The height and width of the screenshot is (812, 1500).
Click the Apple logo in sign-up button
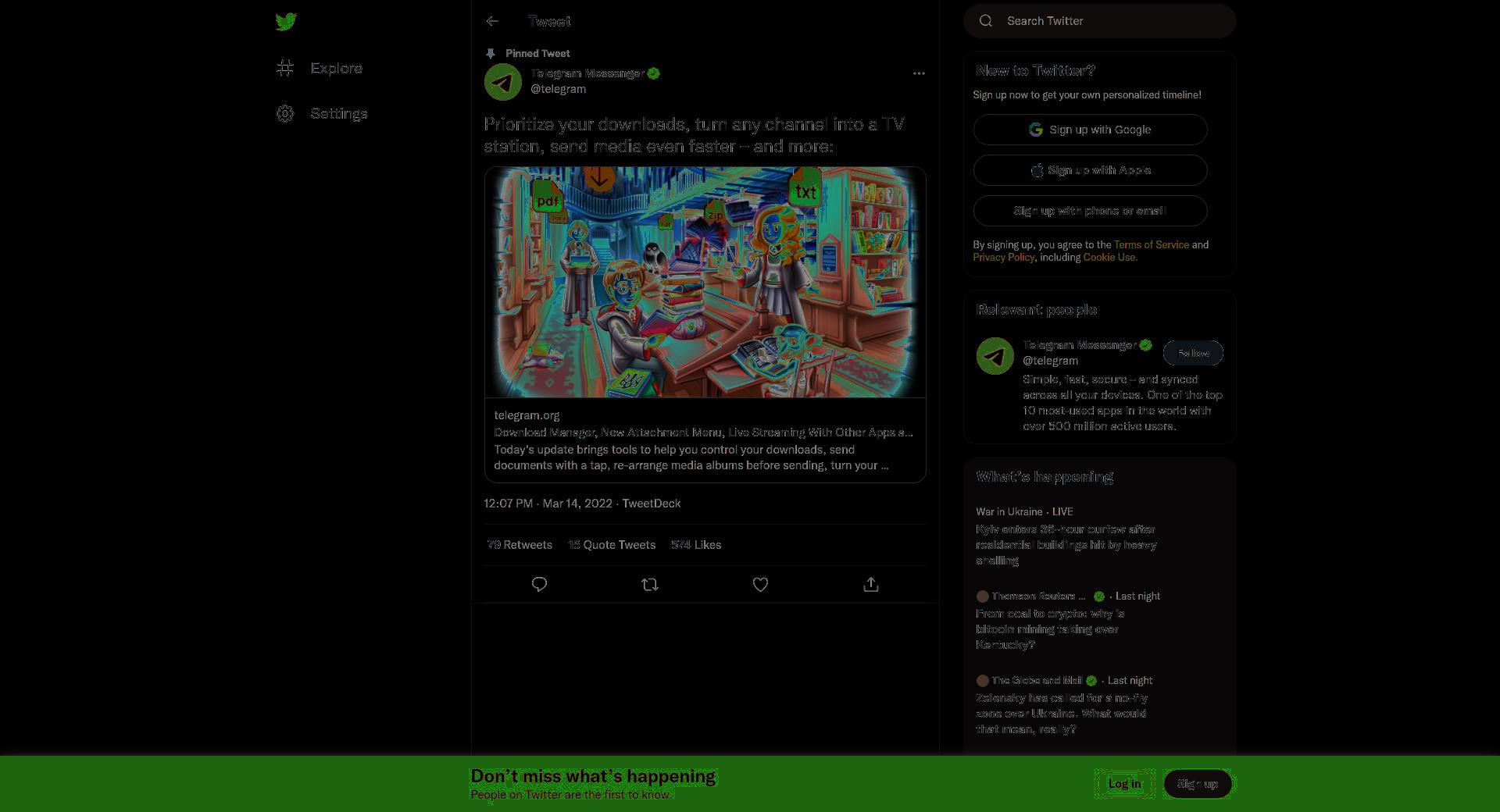pyautogui.click(x=1037, y=170)
